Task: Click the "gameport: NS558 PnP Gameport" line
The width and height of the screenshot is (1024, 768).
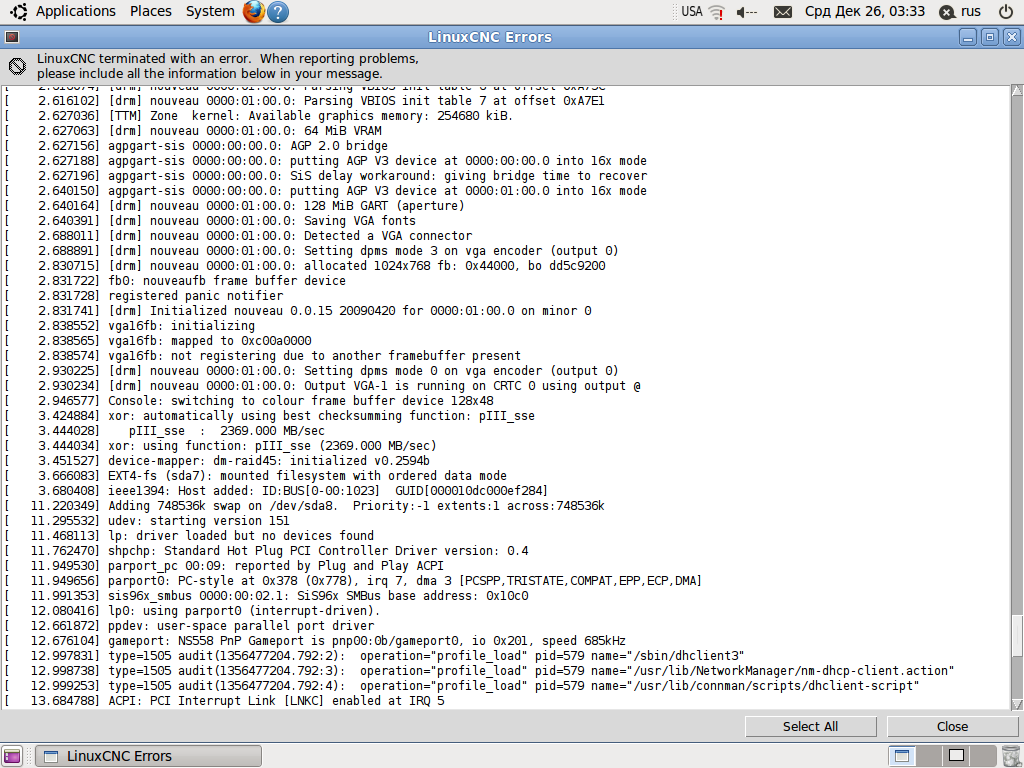Action: tap(315, 641)
